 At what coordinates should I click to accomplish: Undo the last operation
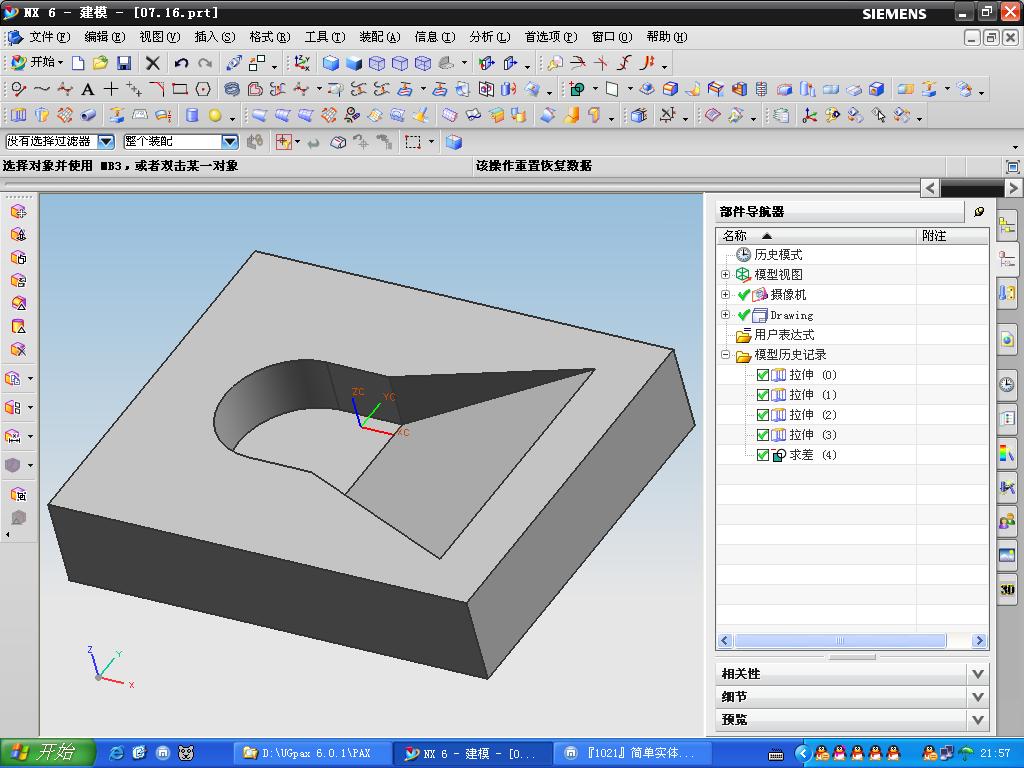pos(181,63)
